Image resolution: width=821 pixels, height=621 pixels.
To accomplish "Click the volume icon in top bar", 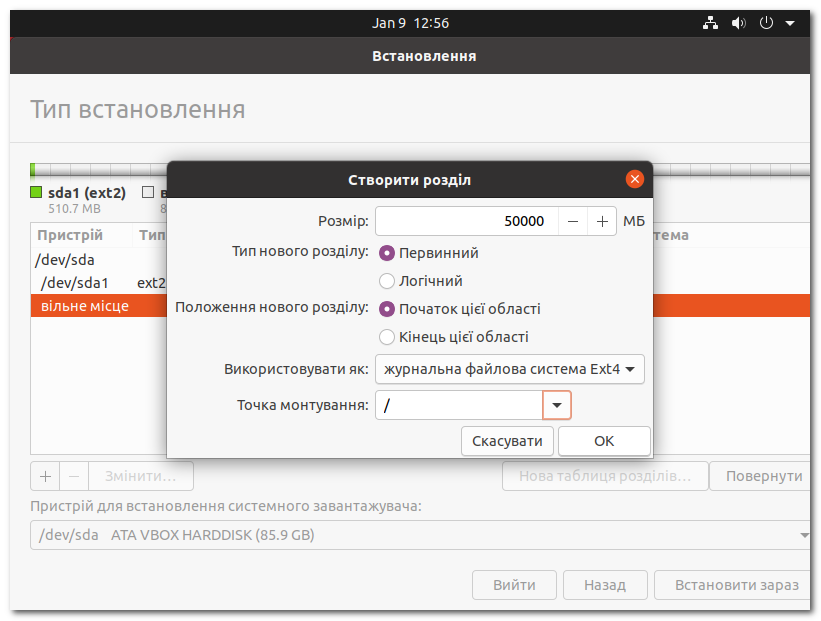I will tap(738, 22).
